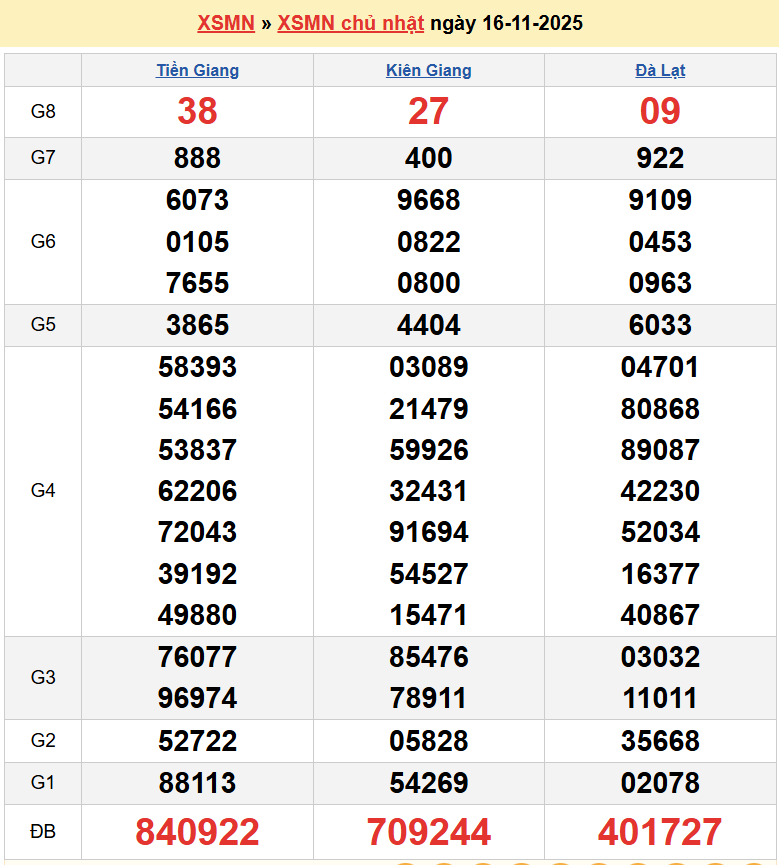Click Tiền Giang special prize number 840922
The image size is (779, 865).
pyautogui.click(x=197, y=832)
